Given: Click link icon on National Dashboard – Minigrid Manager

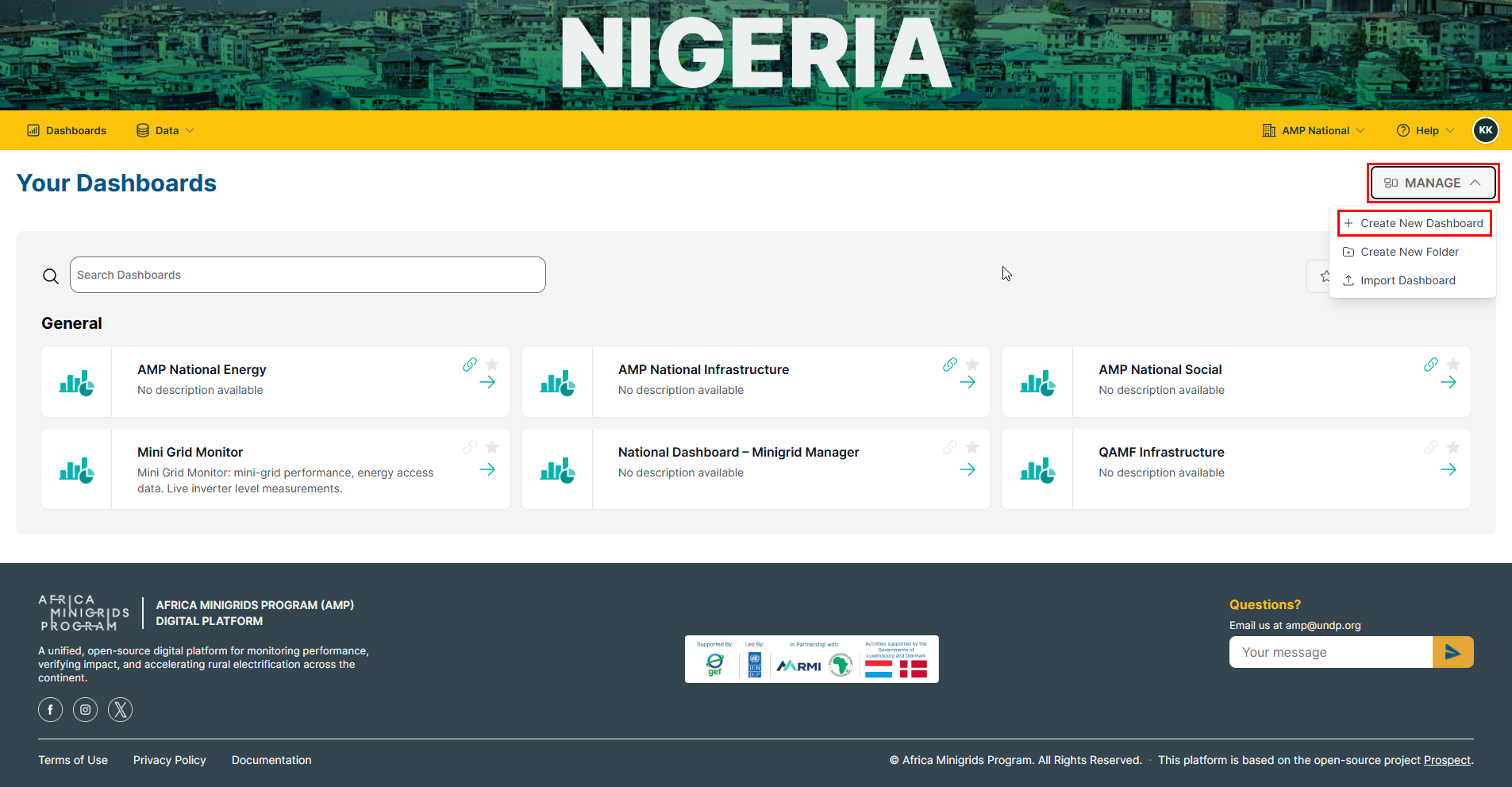Looking at the screenshot, I should click(950, 447).
